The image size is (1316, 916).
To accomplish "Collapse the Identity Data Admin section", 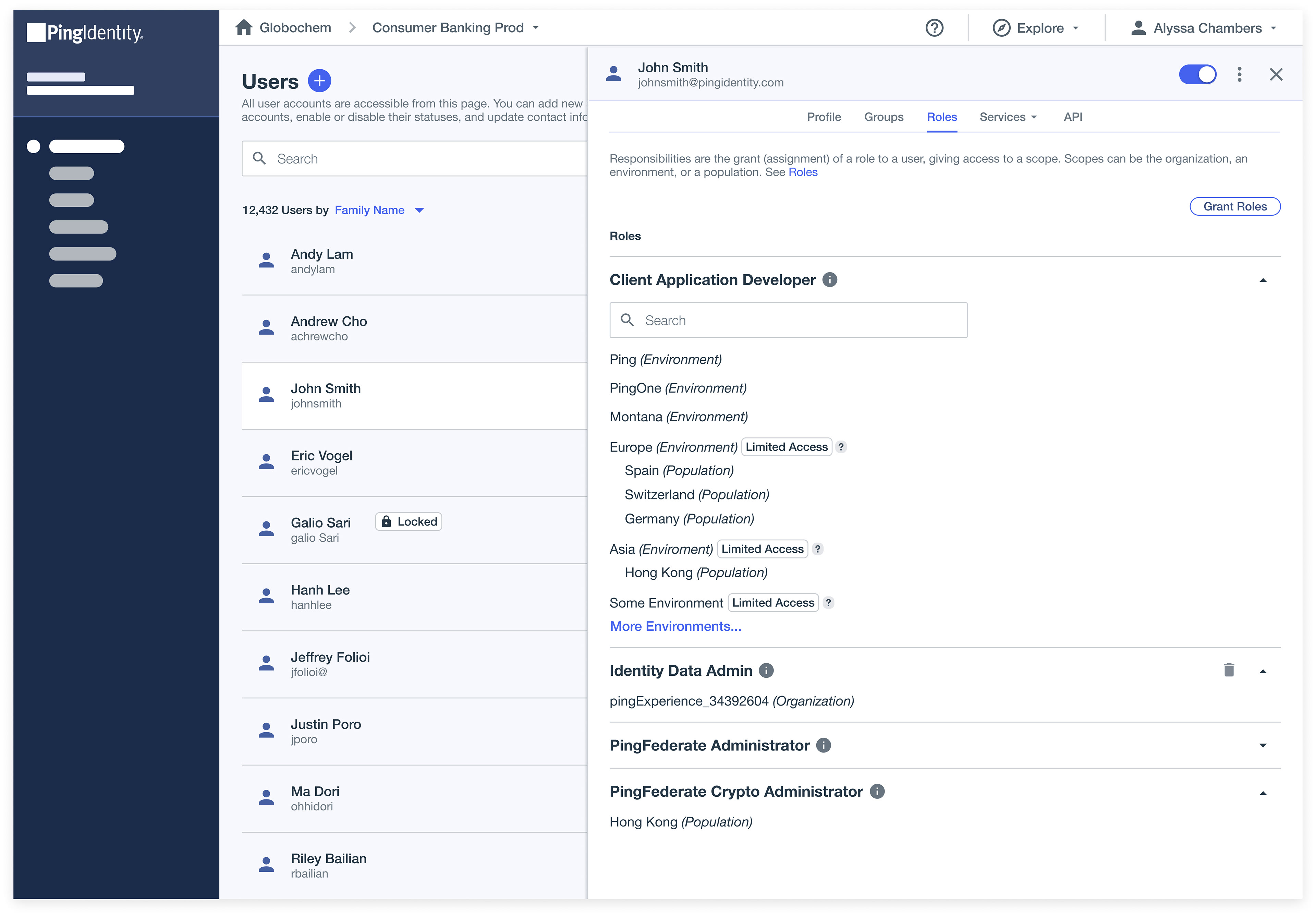I will click(1263, 671).
